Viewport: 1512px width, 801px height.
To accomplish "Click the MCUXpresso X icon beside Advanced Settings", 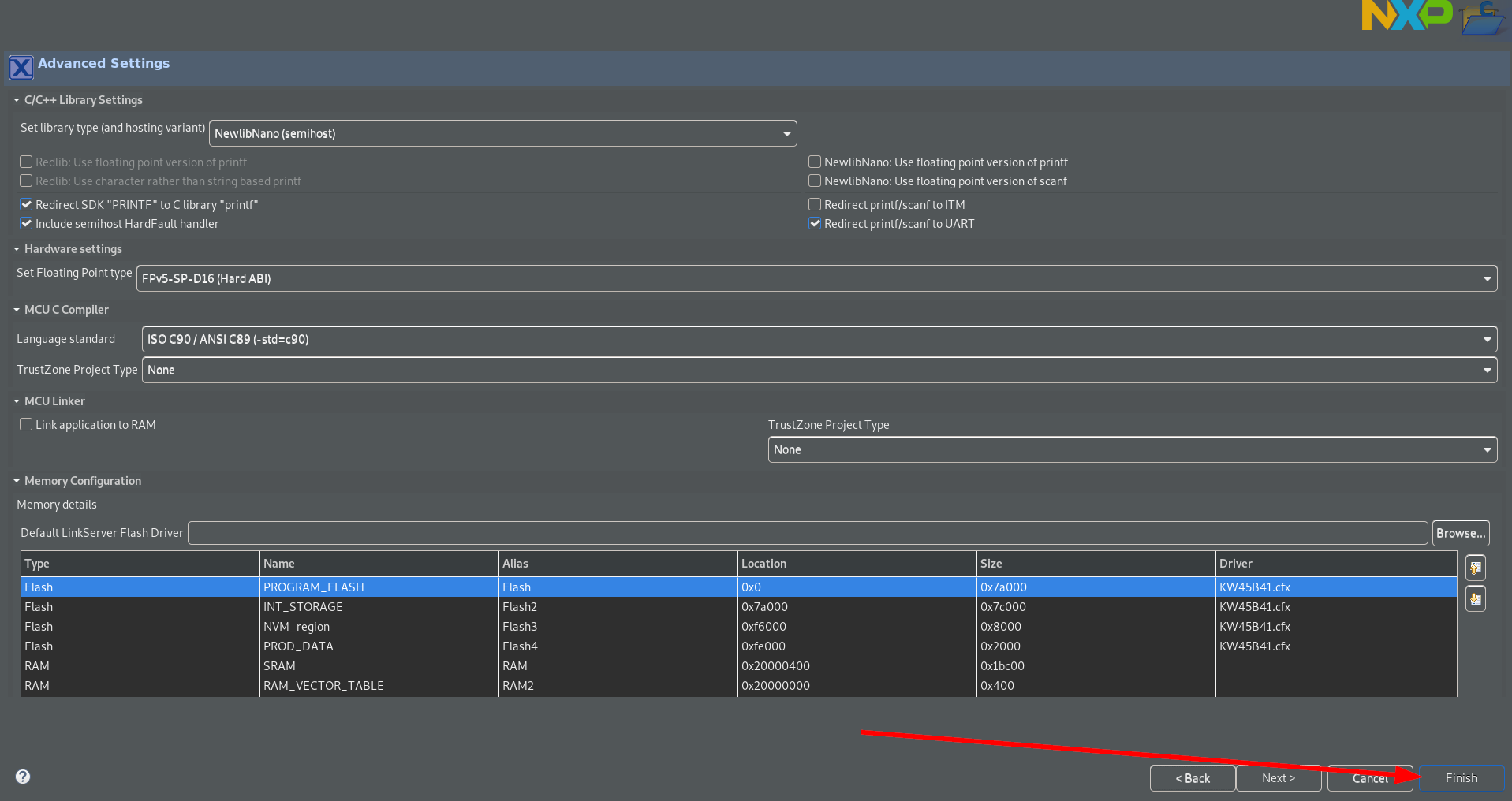I will tap(21, 67).
